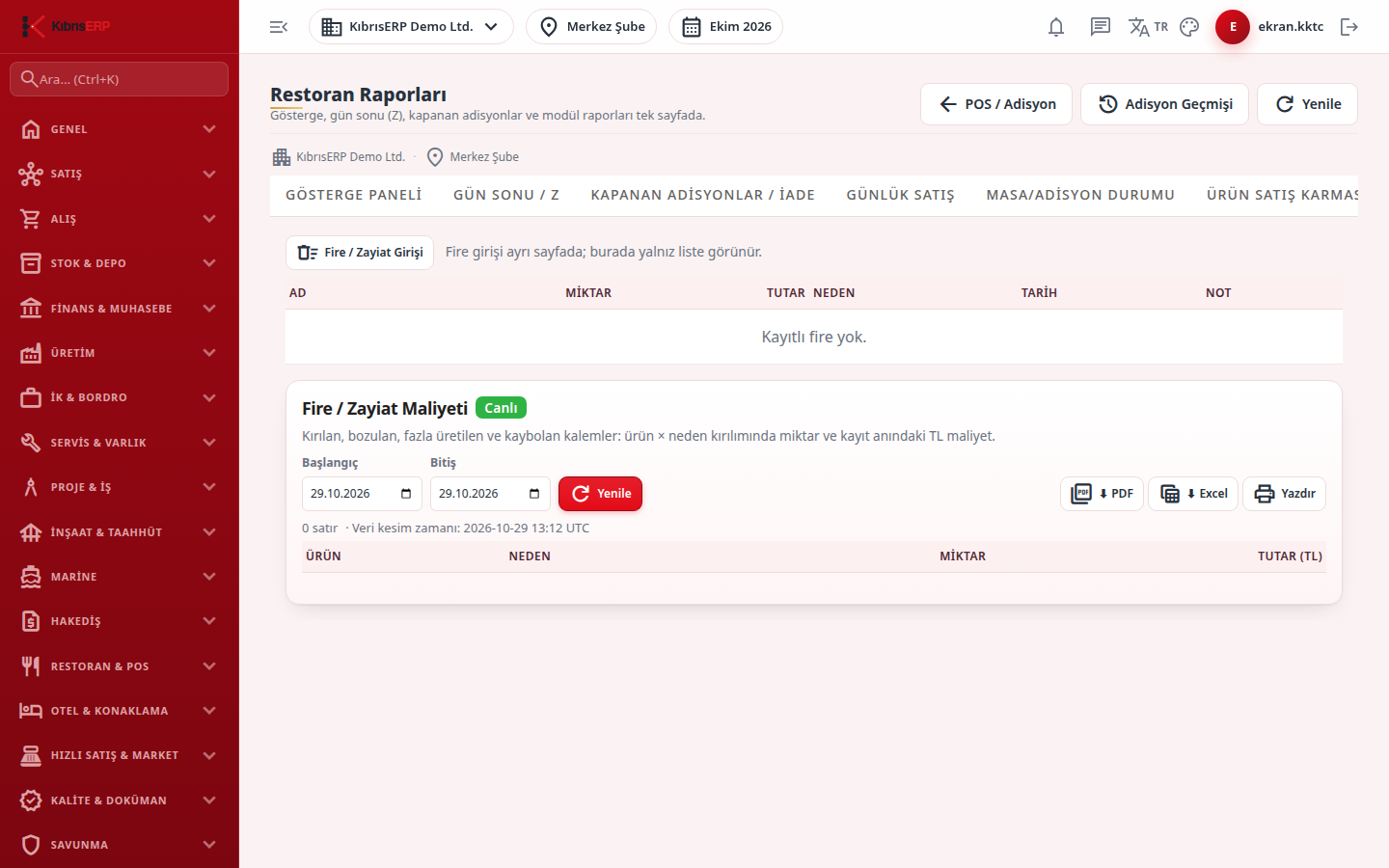Click the Genel home icon in sidebar
This screenshot has height=868, width=1389.
click(31, 129)
